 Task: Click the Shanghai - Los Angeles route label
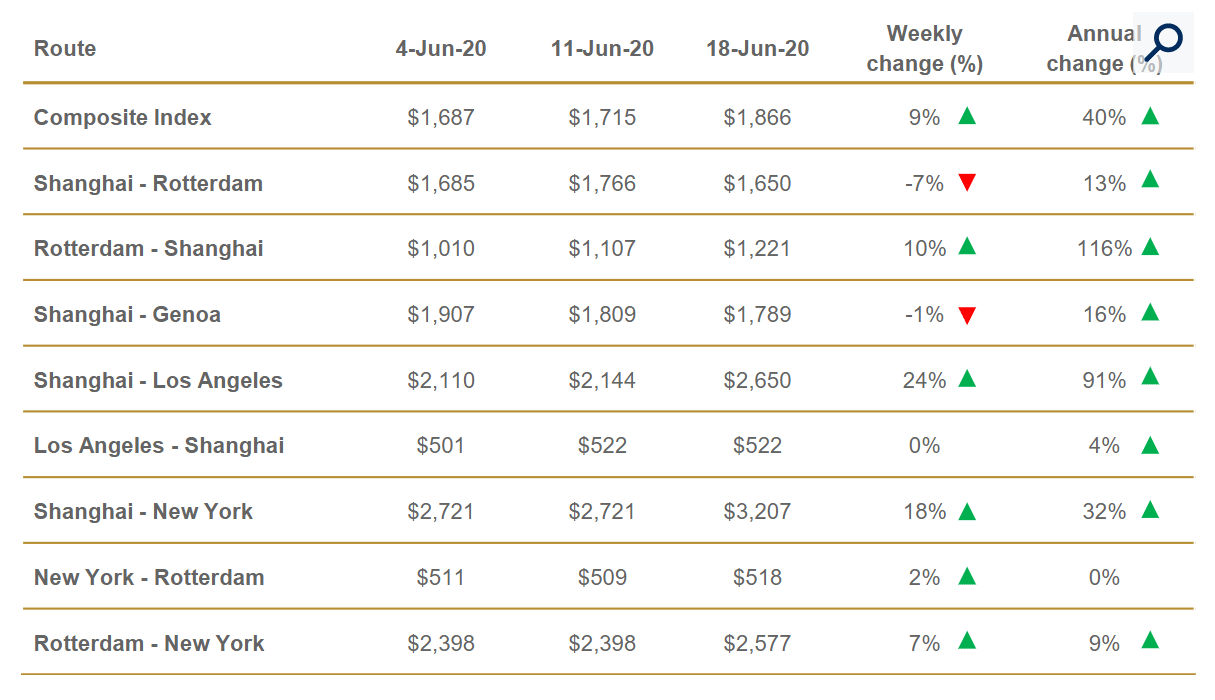158,381
